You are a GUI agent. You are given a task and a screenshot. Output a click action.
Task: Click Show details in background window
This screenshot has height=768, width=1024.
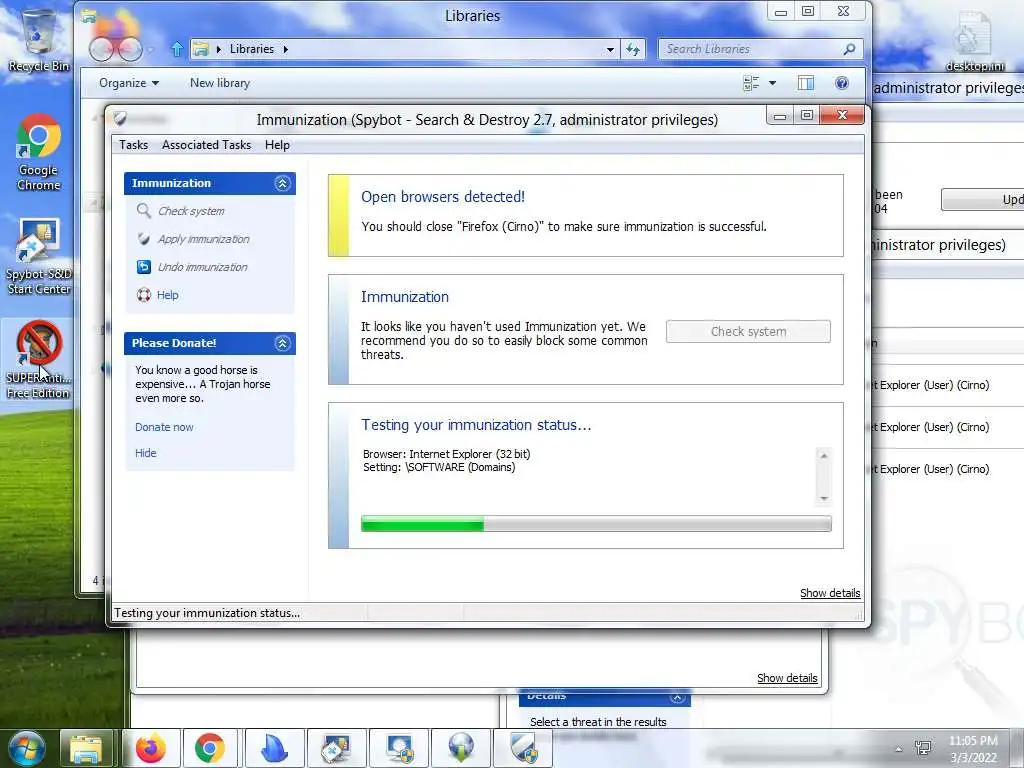coord(787,678)
